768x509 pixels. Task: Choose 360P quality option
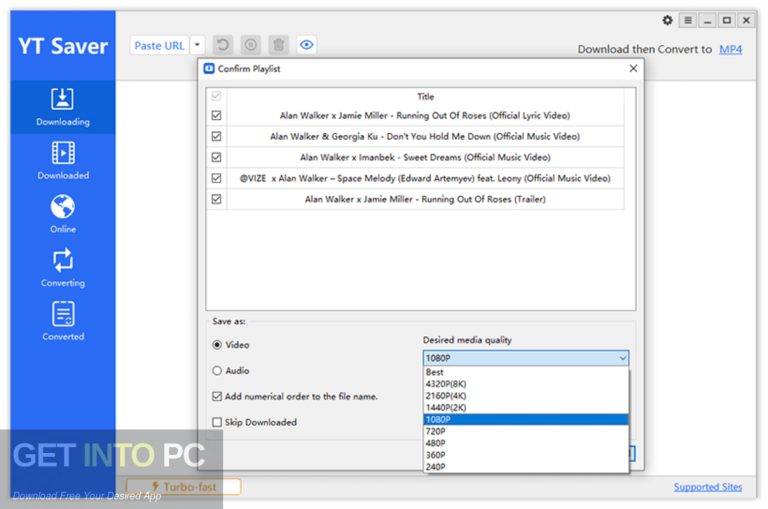coord(526,455)
